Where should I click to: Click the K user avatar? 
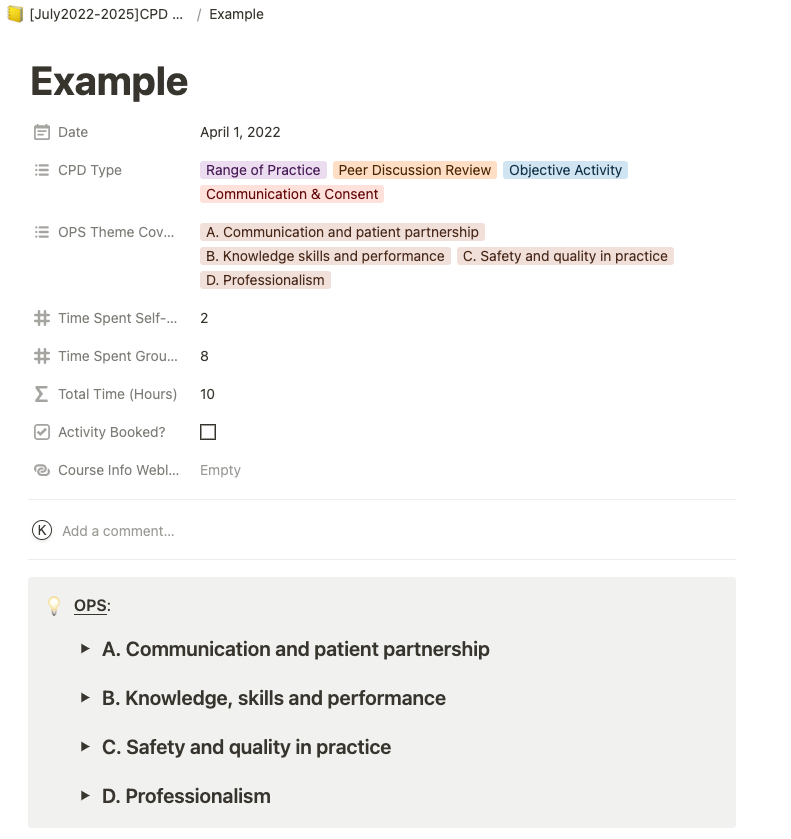41,531
